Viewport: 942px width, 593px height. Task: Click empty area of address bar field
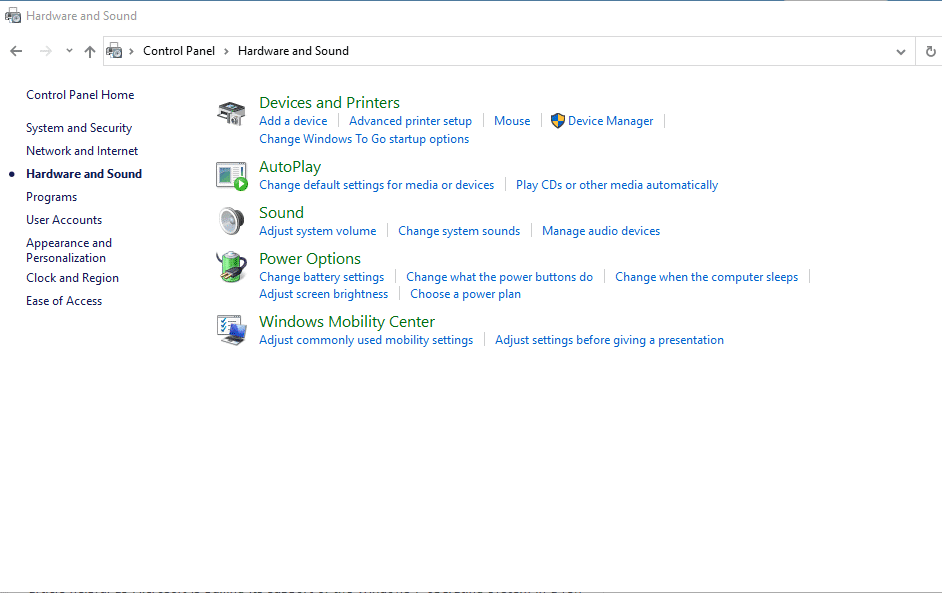600,51
